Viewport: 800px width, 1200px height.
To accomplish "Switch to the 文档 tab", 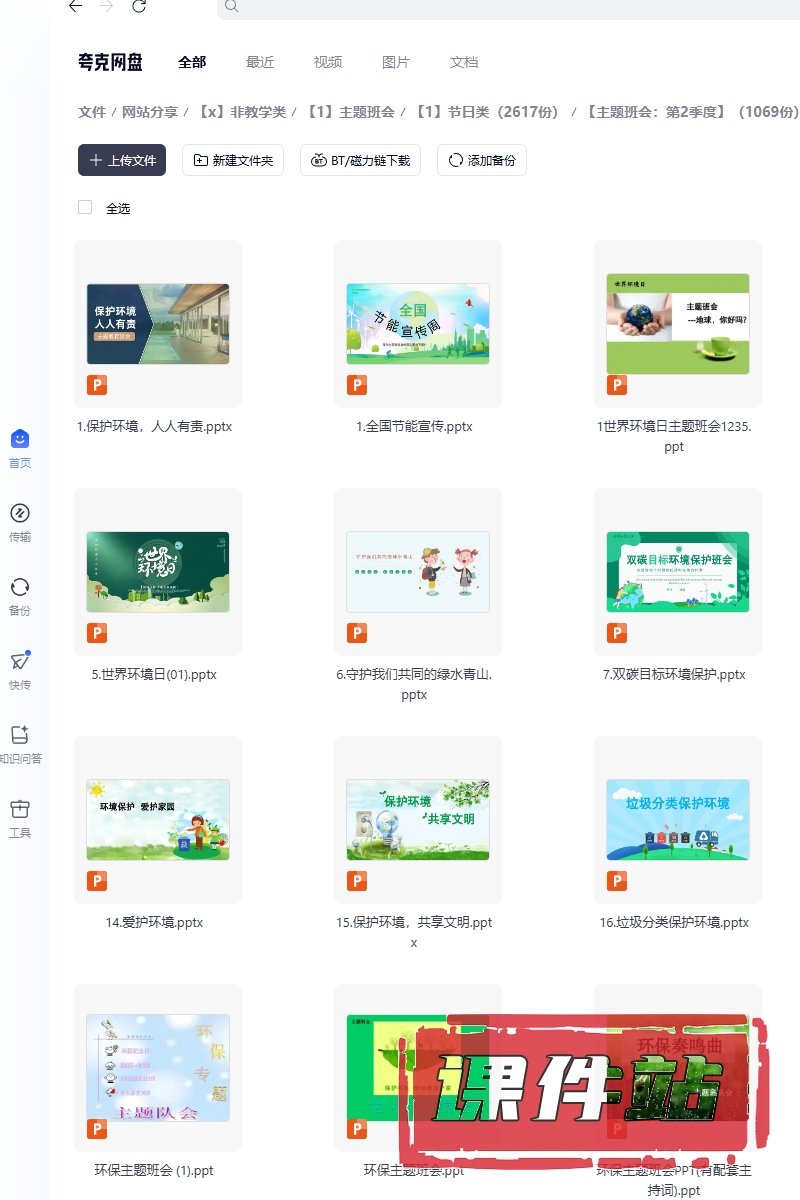I will (x=464, y=62).
